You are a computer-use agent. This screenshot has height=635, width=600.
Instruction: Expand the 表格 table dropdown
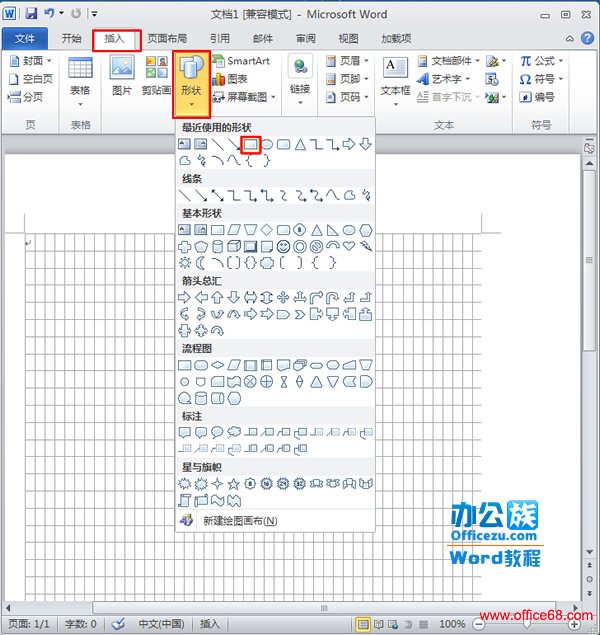pos(80,78)
